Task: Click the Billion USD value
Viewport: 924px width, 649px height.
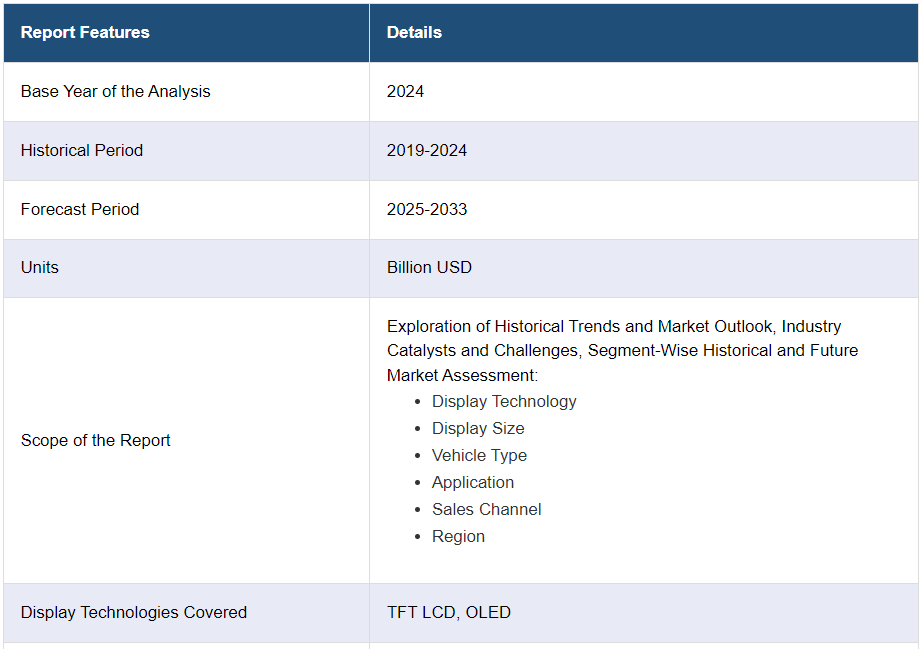Action: (429, 267)
